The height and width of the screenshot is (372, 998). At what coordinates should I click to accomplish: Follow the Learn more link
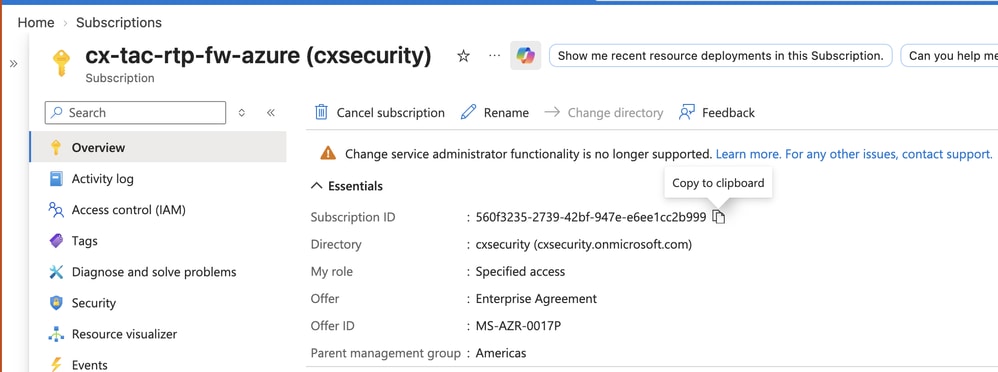(749, 154)
